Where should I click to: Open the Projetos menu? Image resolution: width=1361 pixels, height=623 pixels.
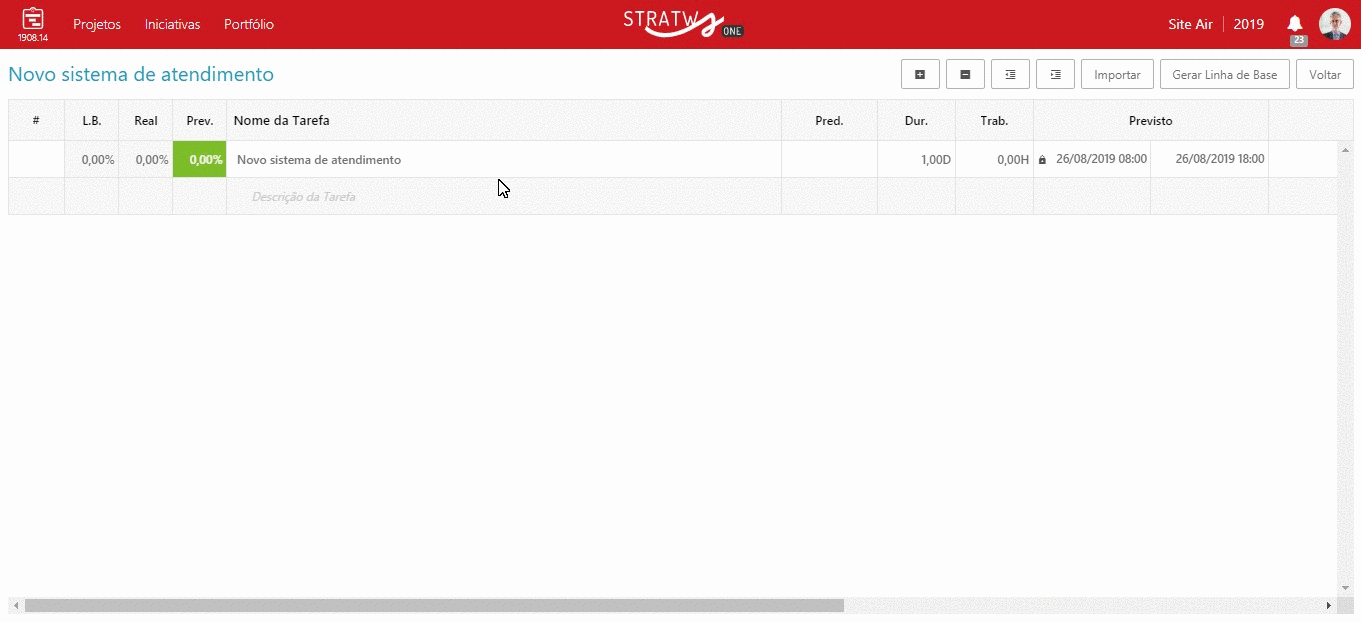tap(97, 24)
